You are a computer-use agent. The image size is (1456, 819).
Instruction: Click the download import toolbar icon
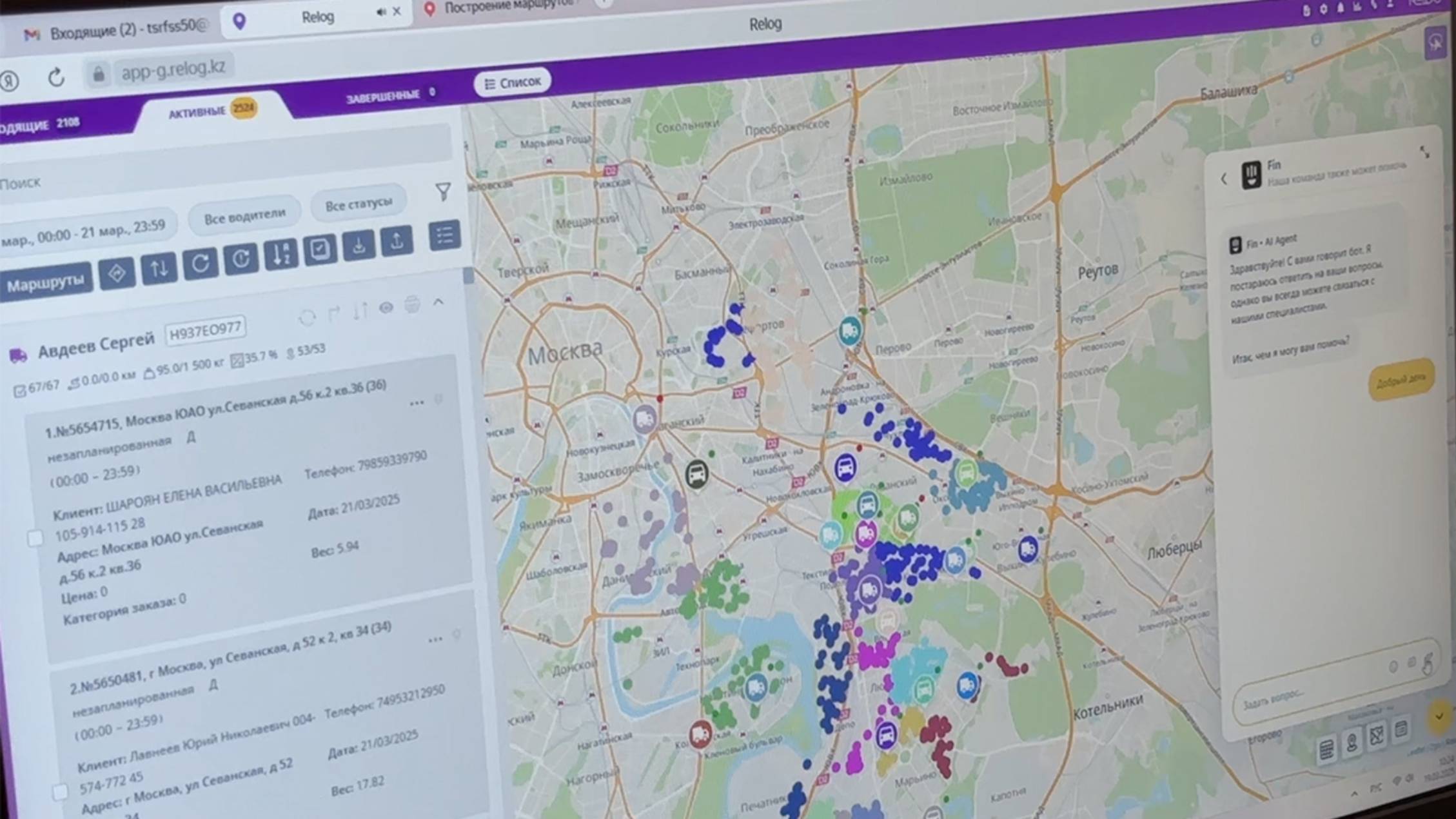coord(359,244)
